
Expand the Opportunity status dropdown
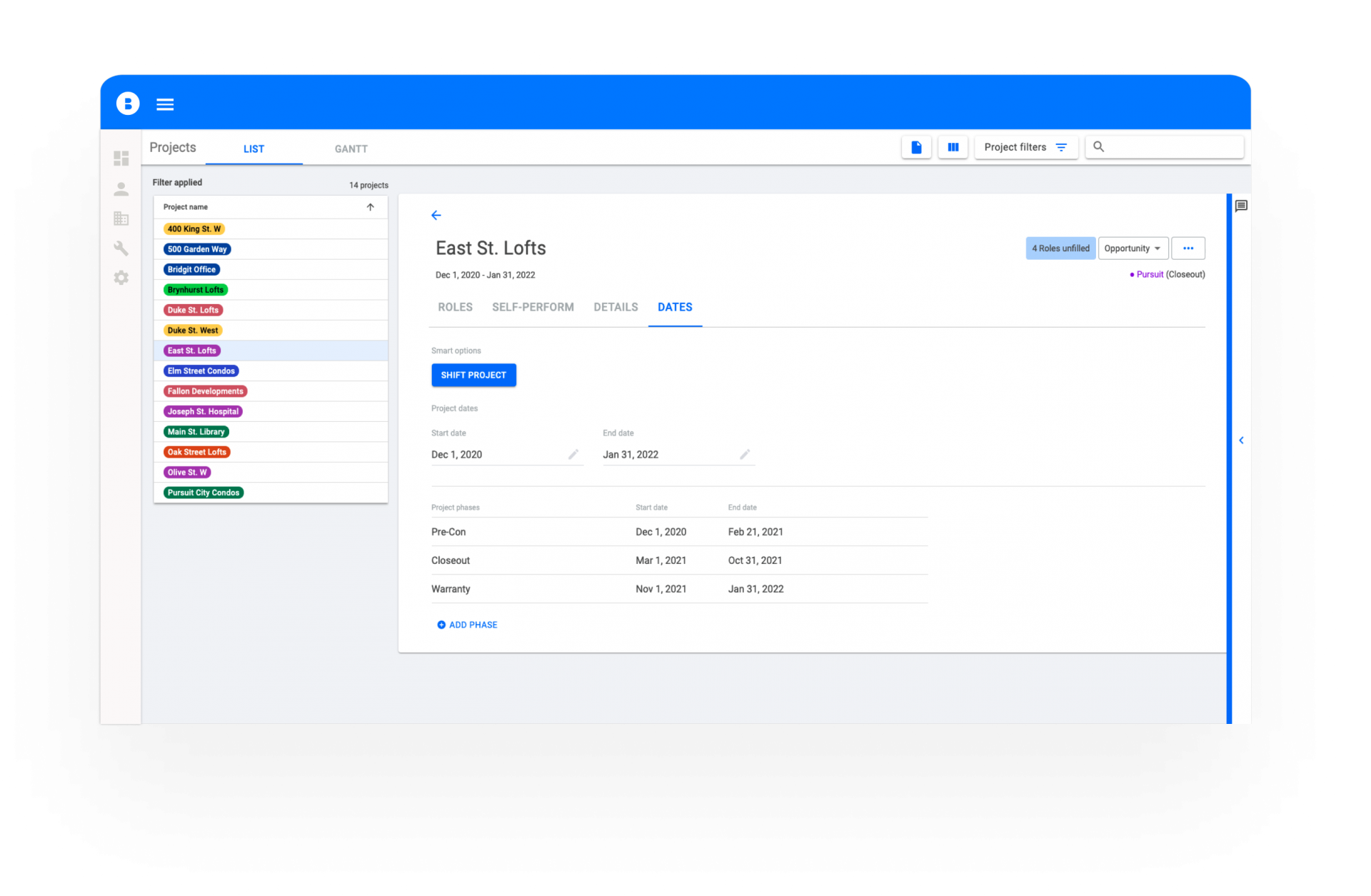tap(1133, 248)
